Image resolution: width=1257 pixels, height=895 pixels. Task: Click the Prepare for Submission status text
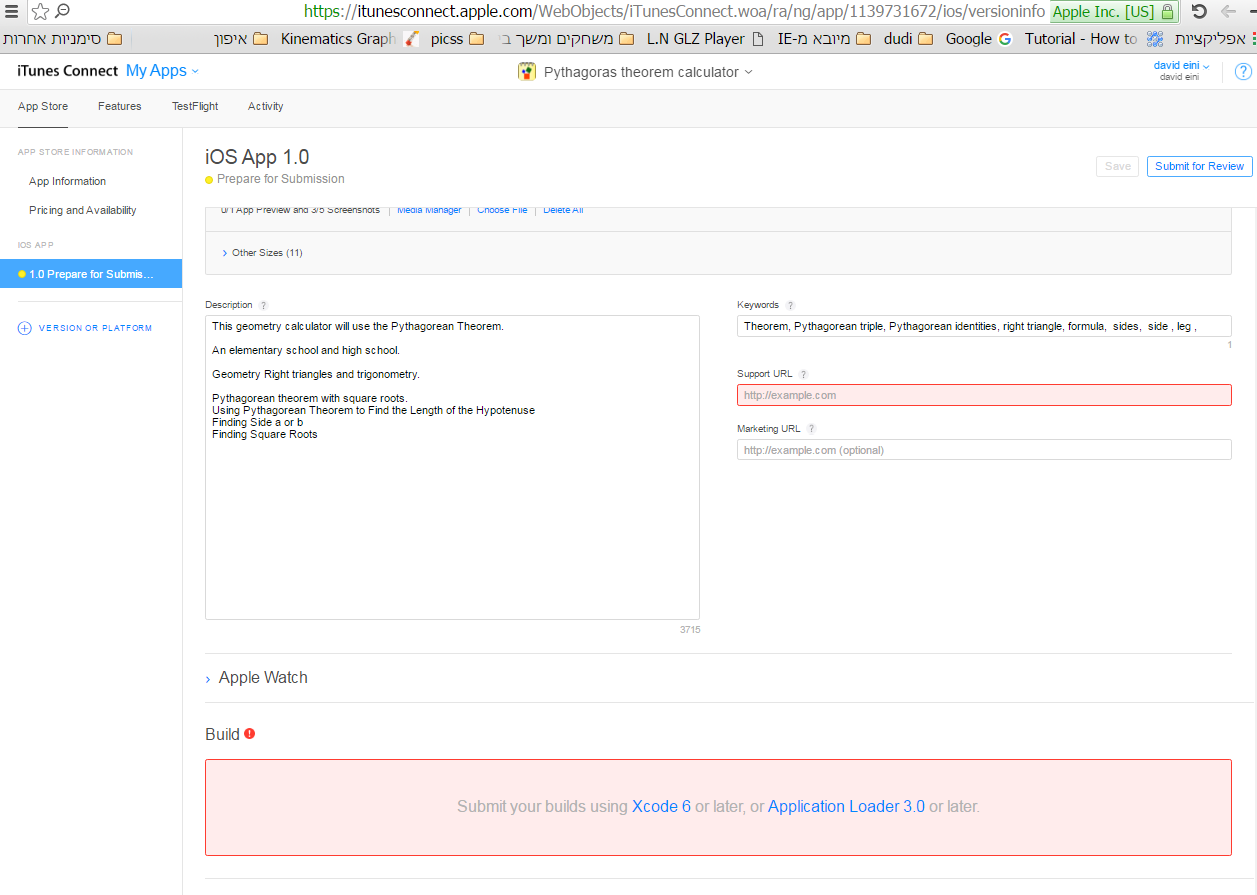point(280,179)
